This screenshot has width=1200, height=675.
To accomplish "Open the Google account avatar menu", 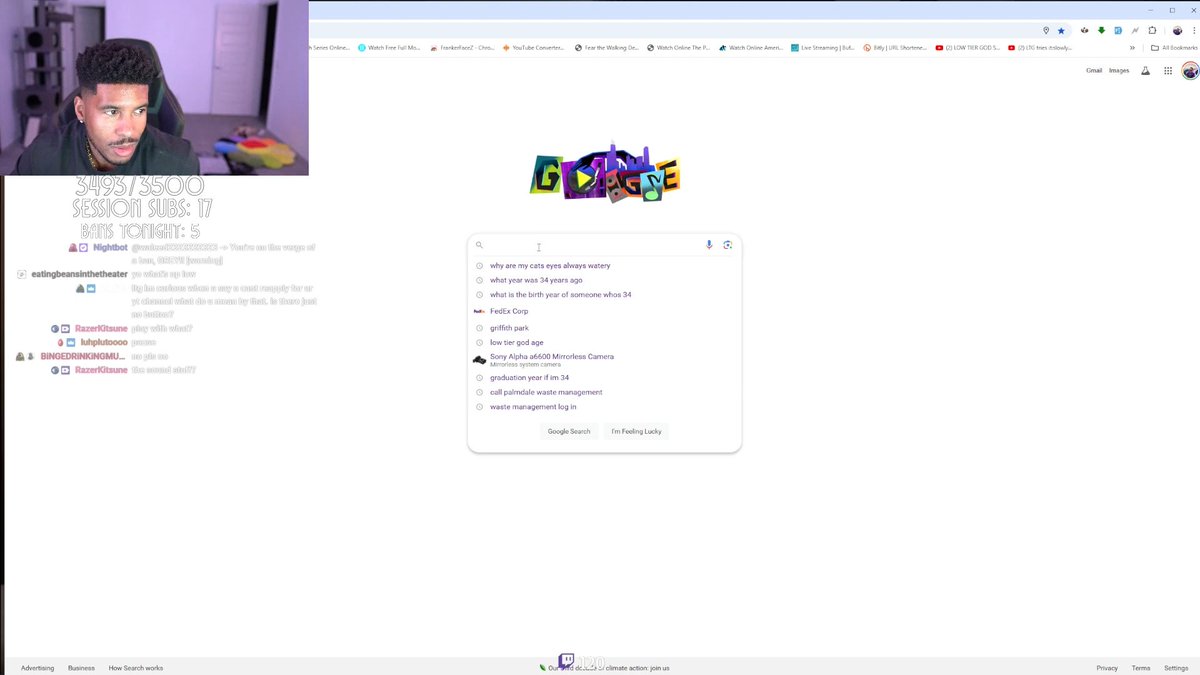I will (1190, 71).
